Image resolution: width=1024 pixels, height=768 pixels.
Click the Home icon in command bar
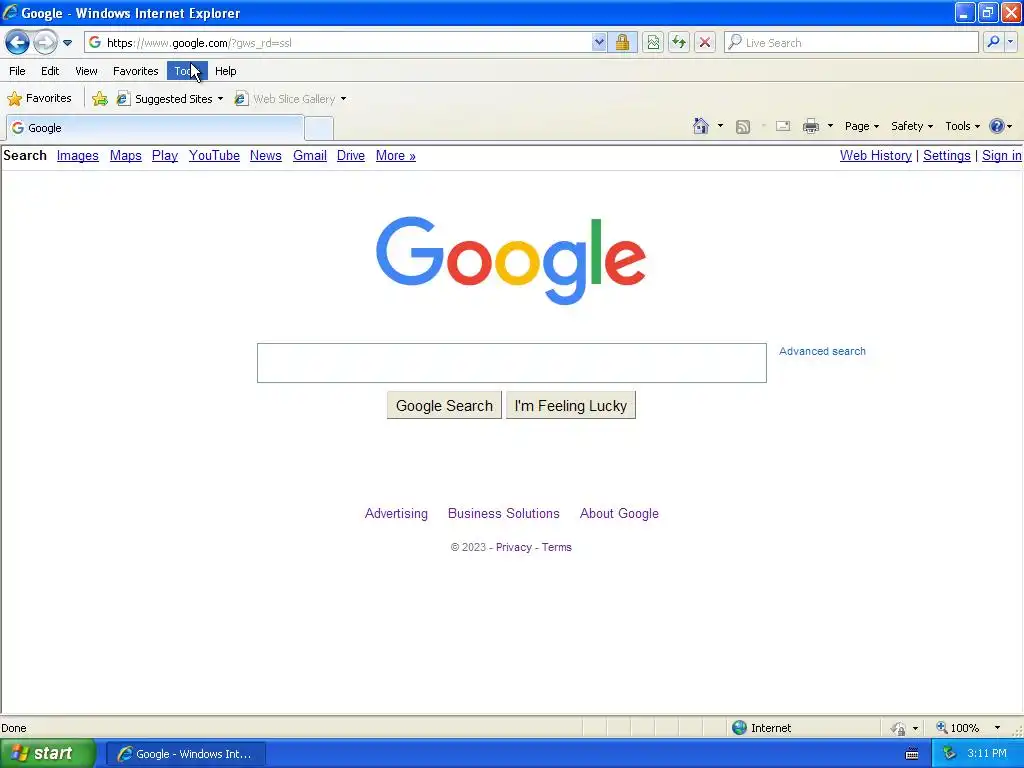(701, 126)
